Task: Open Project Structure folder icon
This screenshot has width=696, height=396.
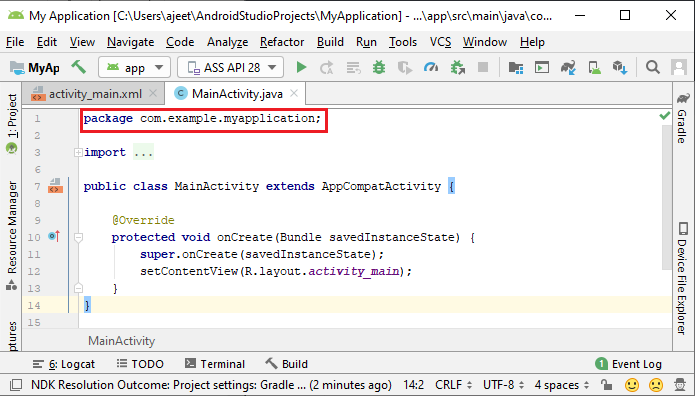Action: 516,67
